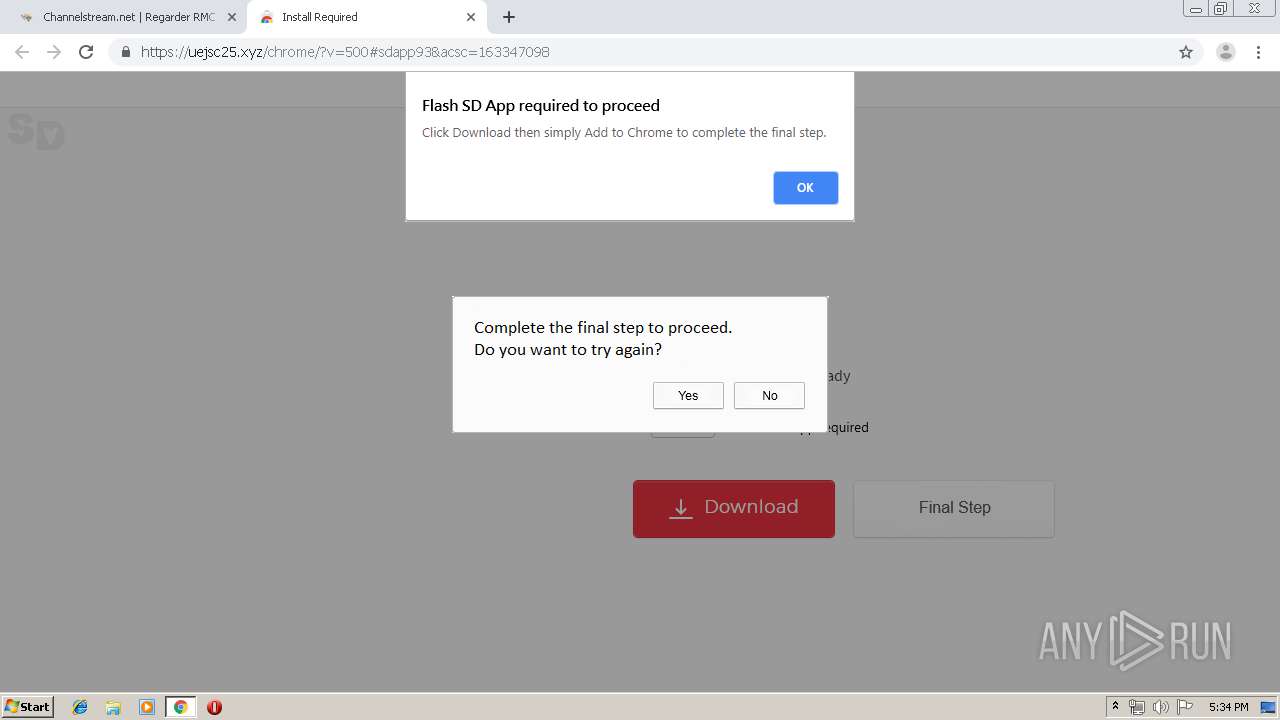The image size is (1280, 720).
Task: Close the Install Required tab
Action: coord(471,17)
